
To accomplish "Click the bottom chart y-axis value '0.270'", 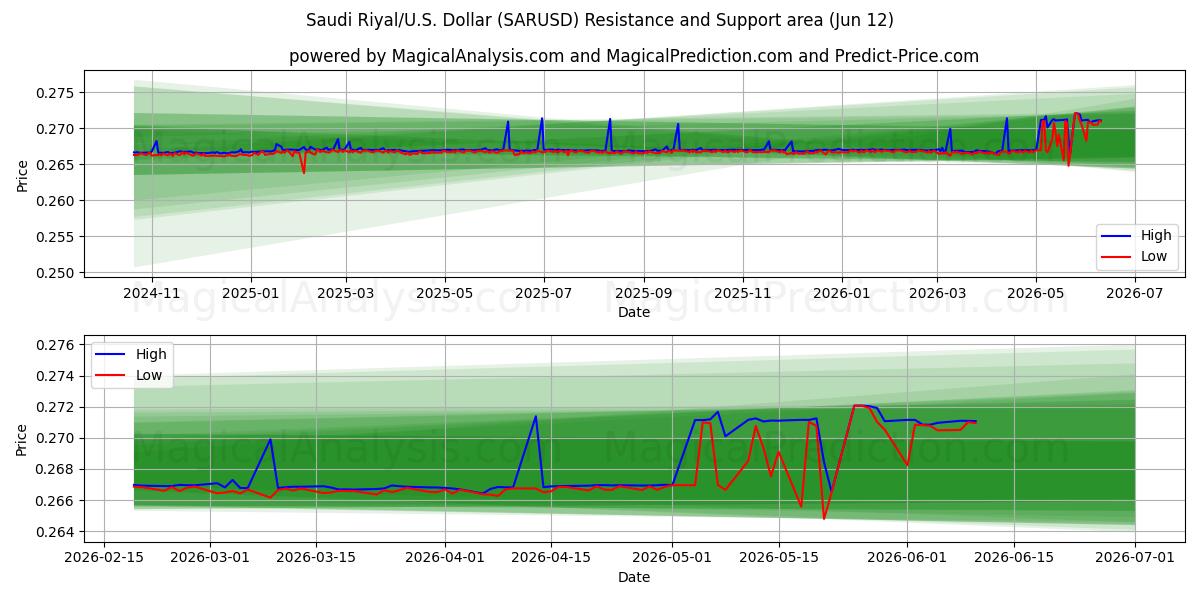I will (x=57, y=438).
